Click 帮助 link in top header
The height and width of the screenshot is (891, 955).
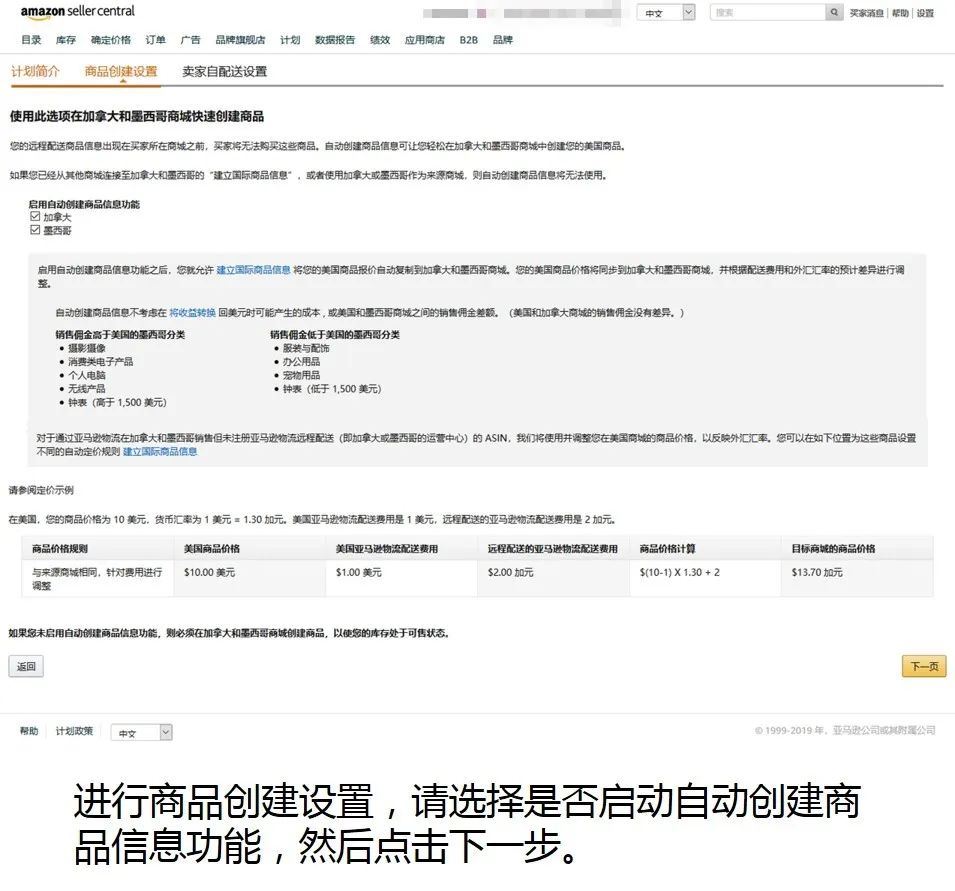900,13
